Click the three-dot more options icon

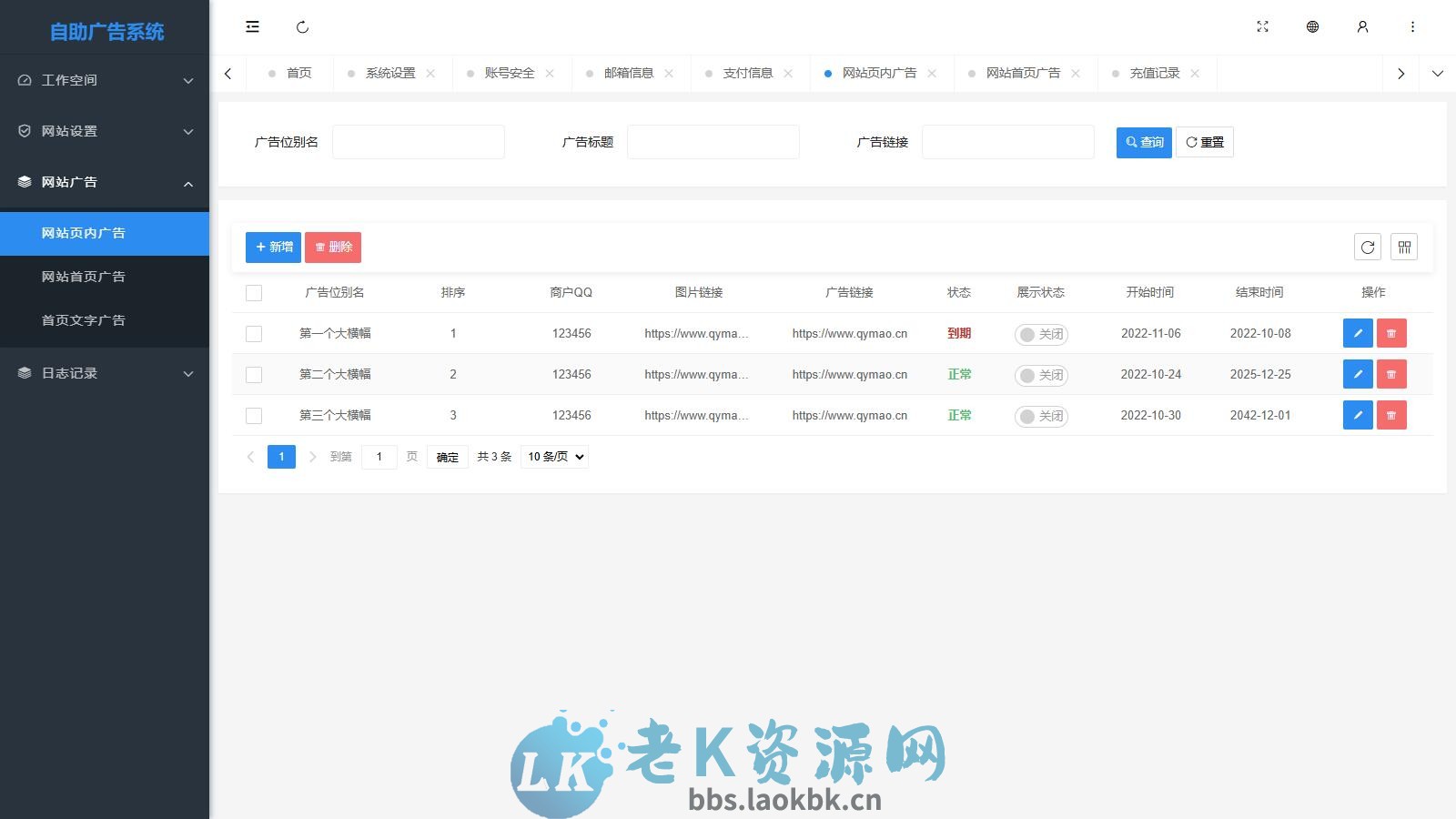click(x=1412, y=26)
